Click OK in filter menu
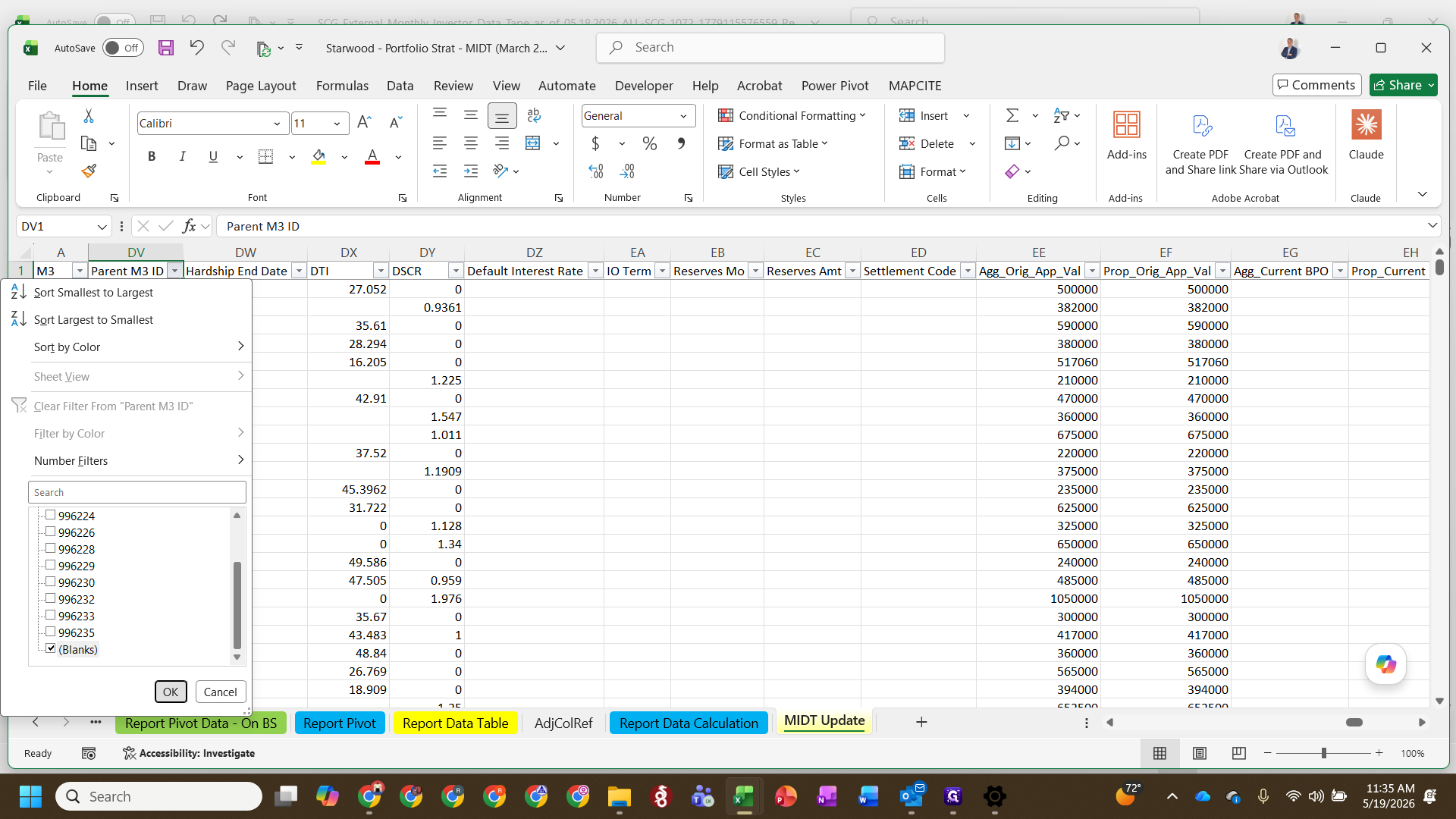 click(171, 692)
